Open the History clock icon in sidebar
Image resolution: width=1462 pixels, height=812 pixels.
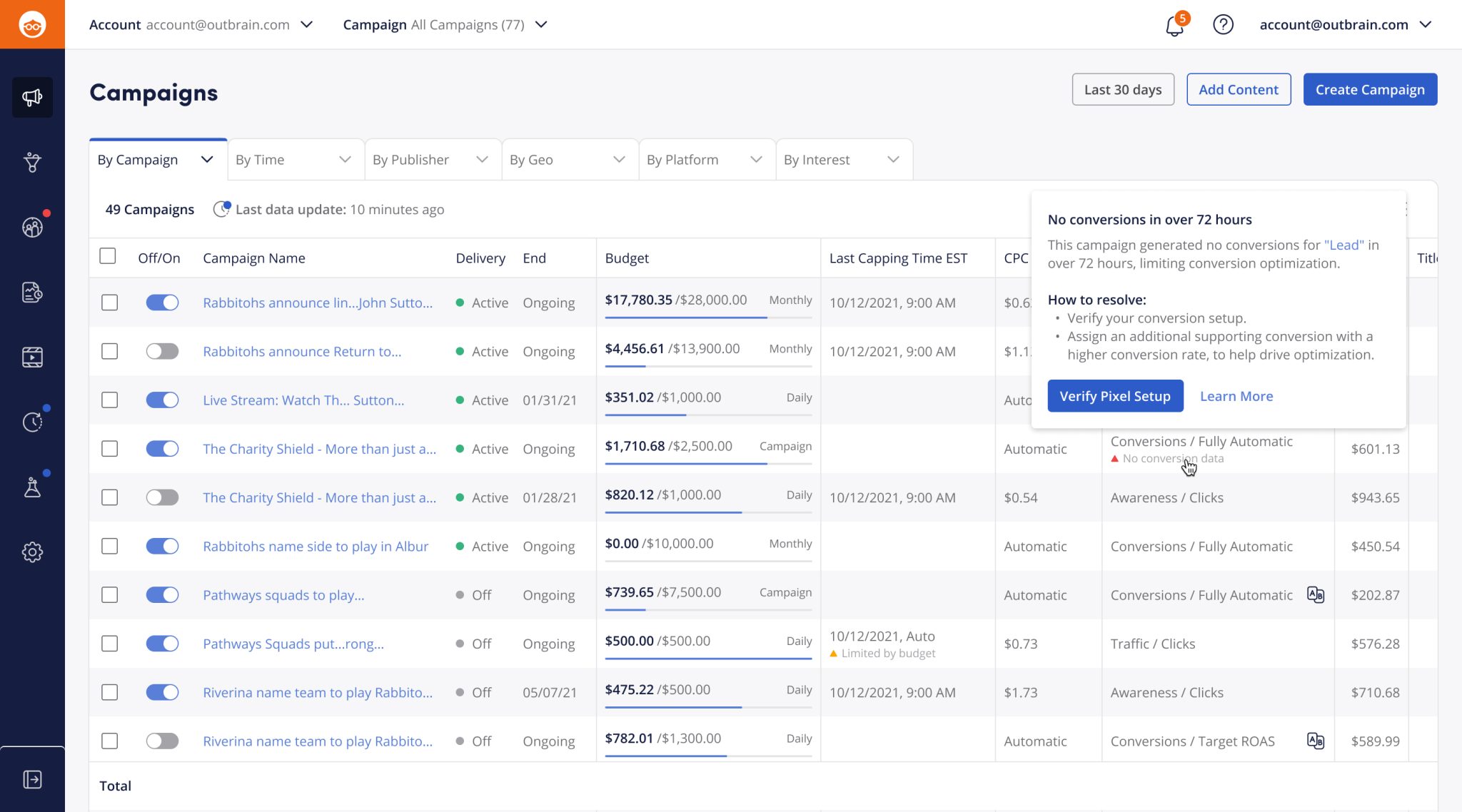pos(31,421)
